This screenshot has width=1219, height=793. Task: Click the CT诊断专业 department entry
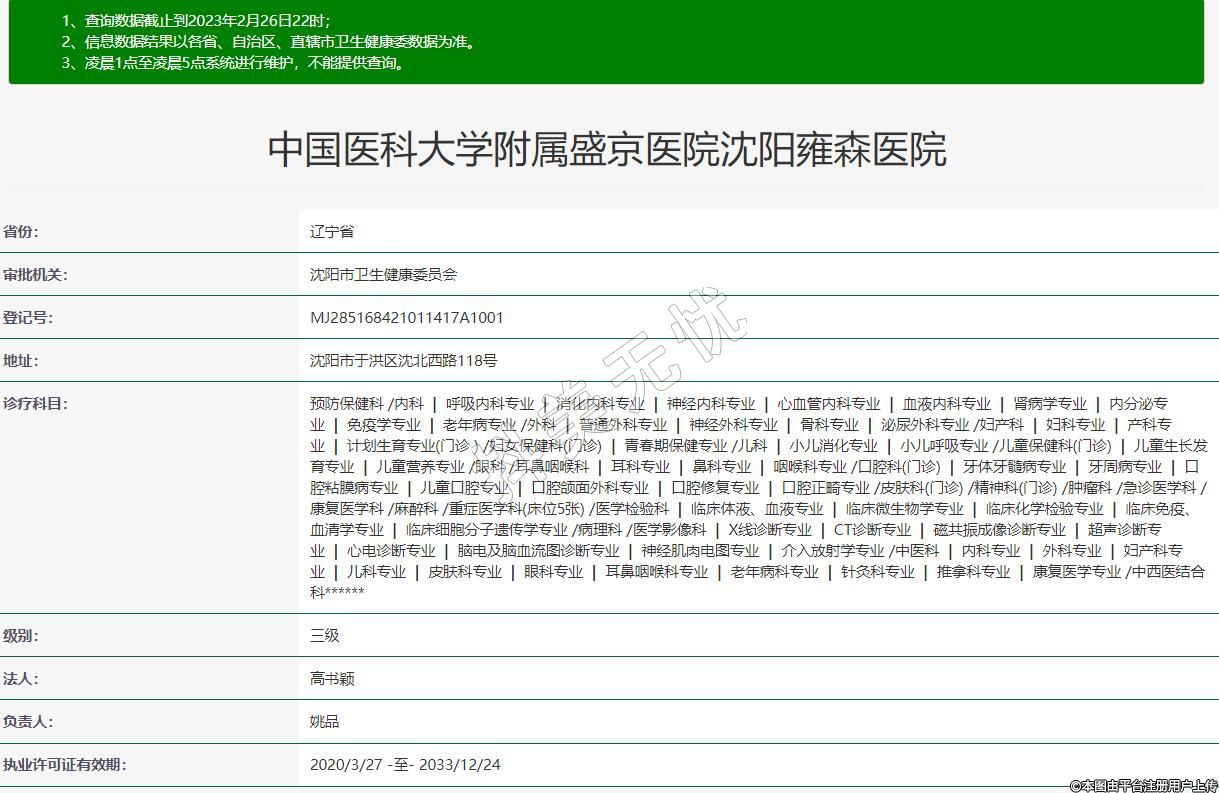[x=872, y=530]
